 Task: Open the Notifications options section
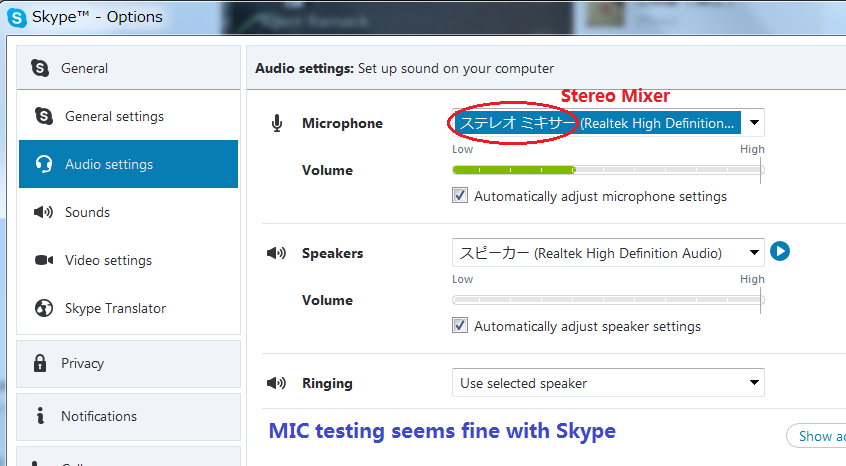click(x=128, y=416)
